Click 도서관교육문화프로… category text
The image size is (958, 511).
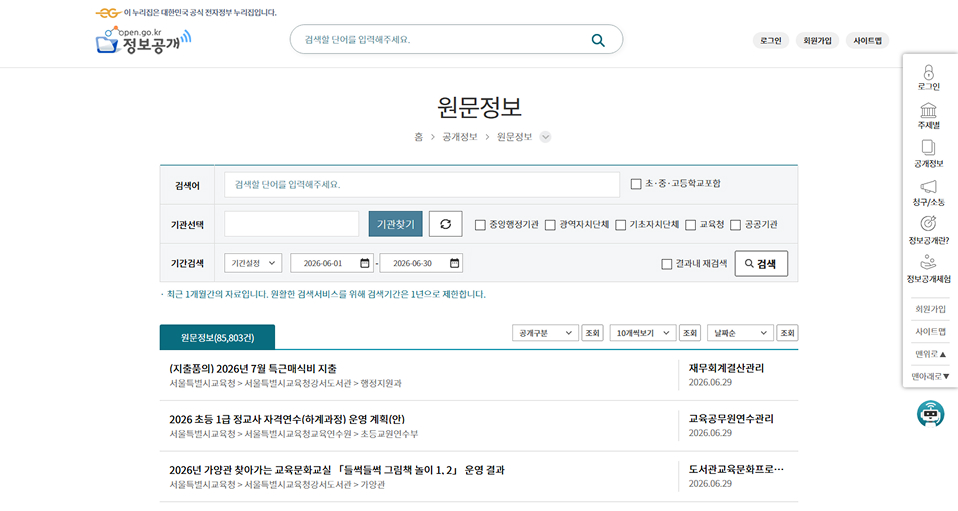(x=736, y=469)
